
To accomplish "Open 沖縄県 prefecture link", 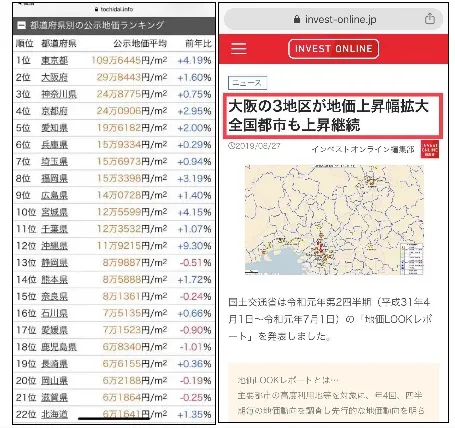I will 54,246.
